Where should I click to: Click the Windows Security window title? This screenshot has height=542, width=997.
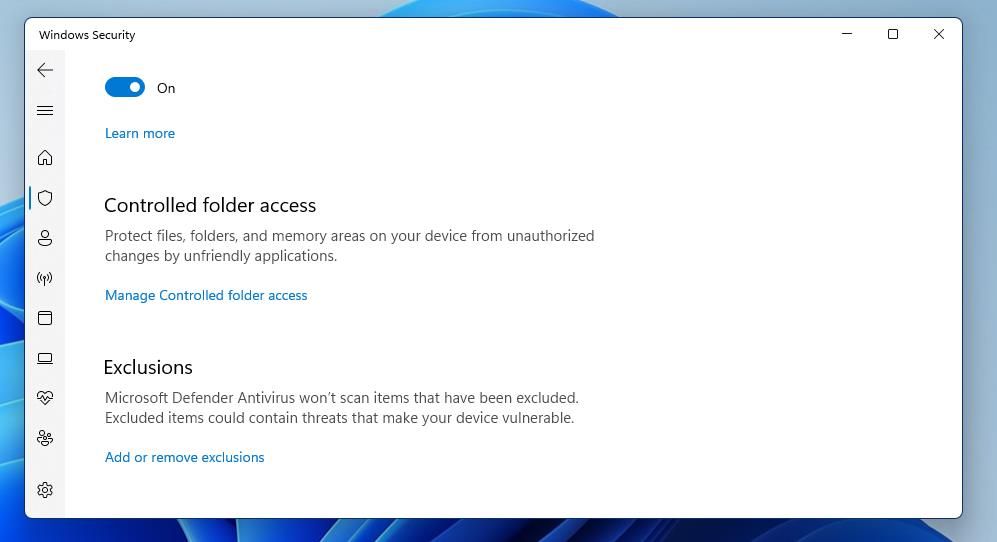pyautogui.click(x=87, y=35)
